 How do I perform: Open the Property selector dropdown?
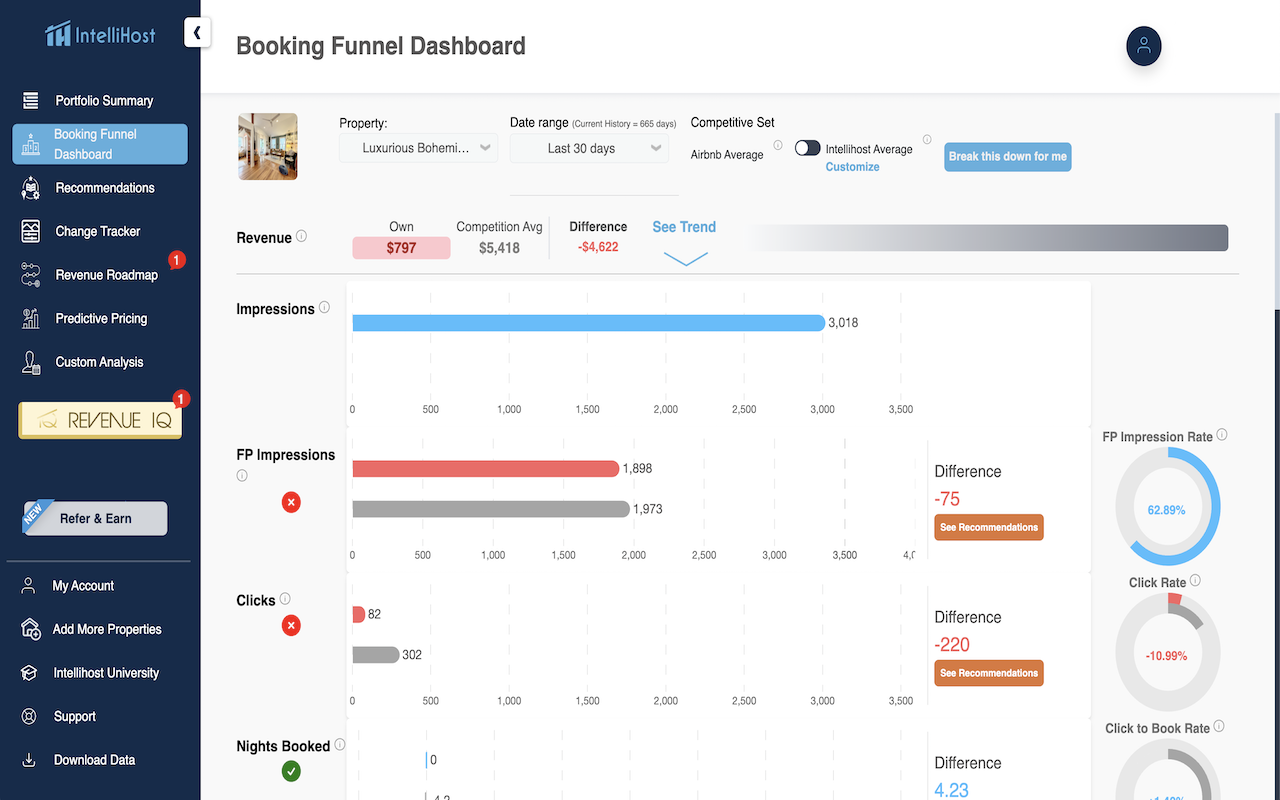(x=418, y=146)
